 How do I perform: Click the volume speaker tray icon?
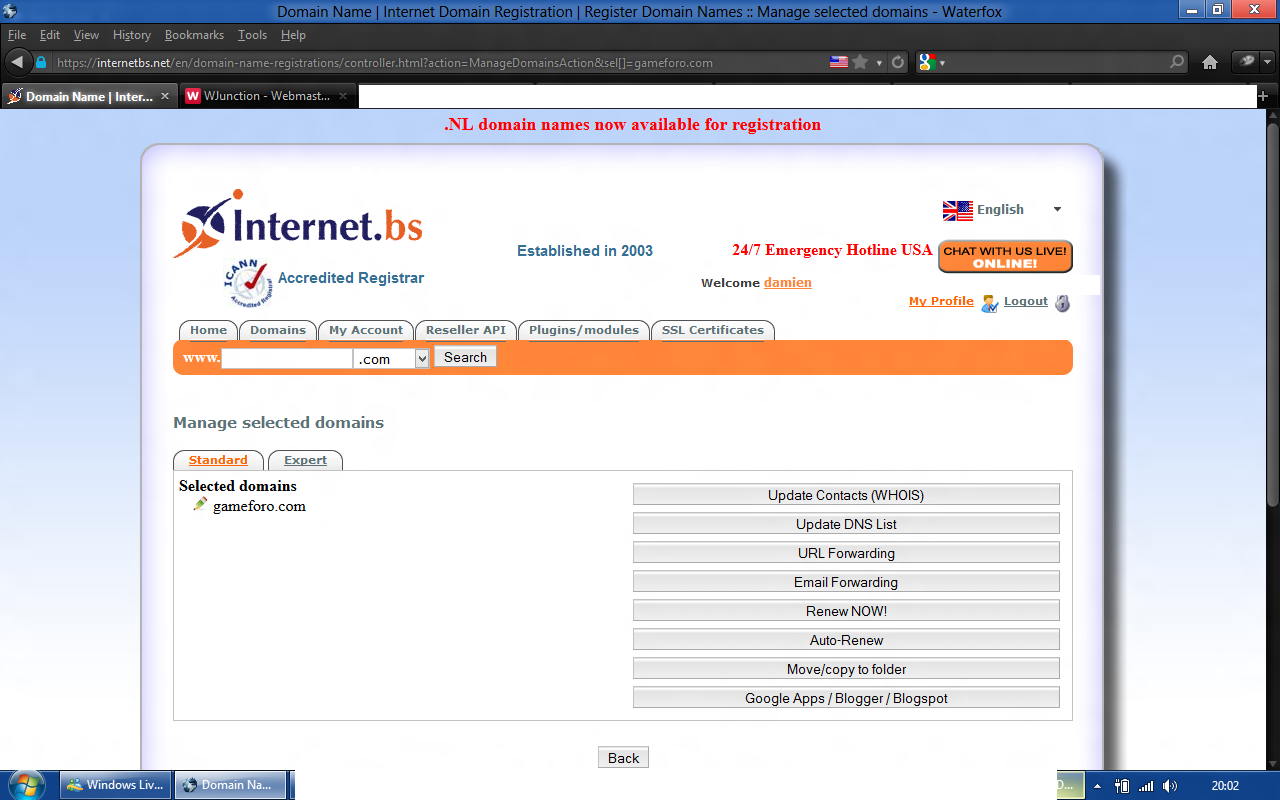pos(1170,786)
